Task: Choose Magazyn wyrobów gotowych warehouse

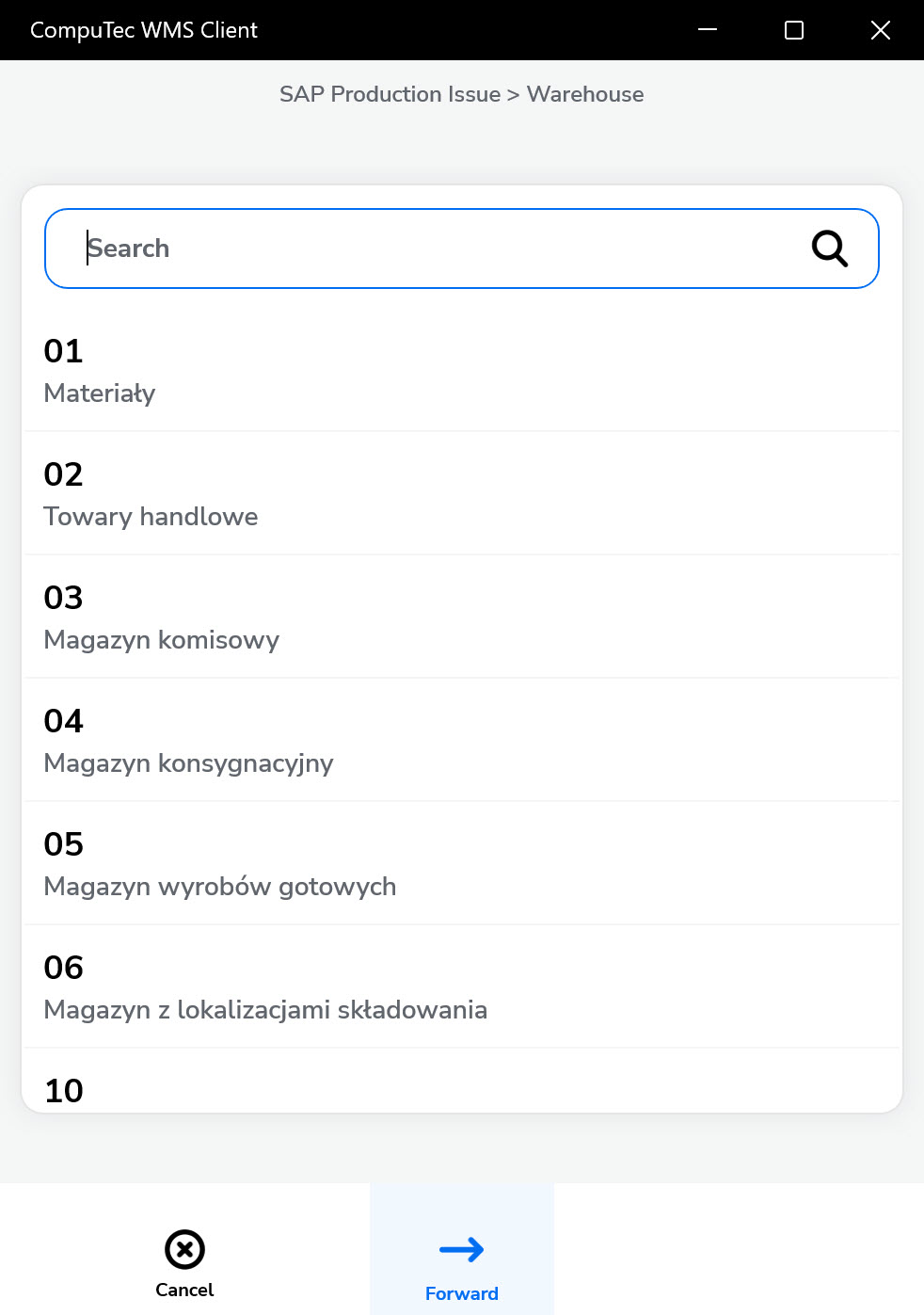Action: pyautogui.click(x=461, y=864)
